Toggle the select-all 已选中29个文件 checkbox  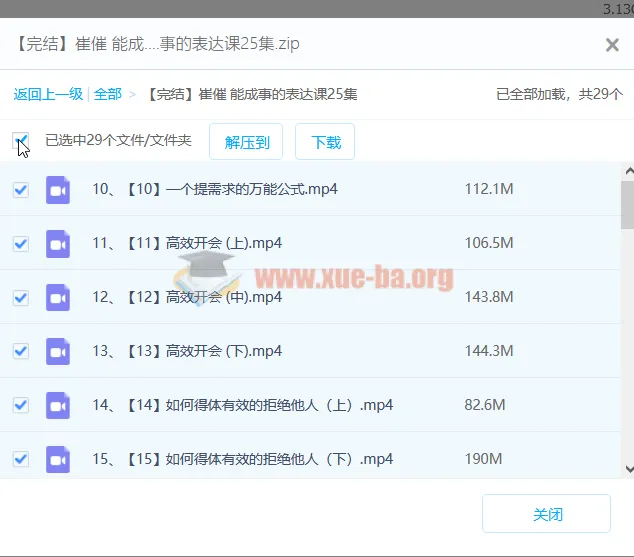tap(21, 141)
